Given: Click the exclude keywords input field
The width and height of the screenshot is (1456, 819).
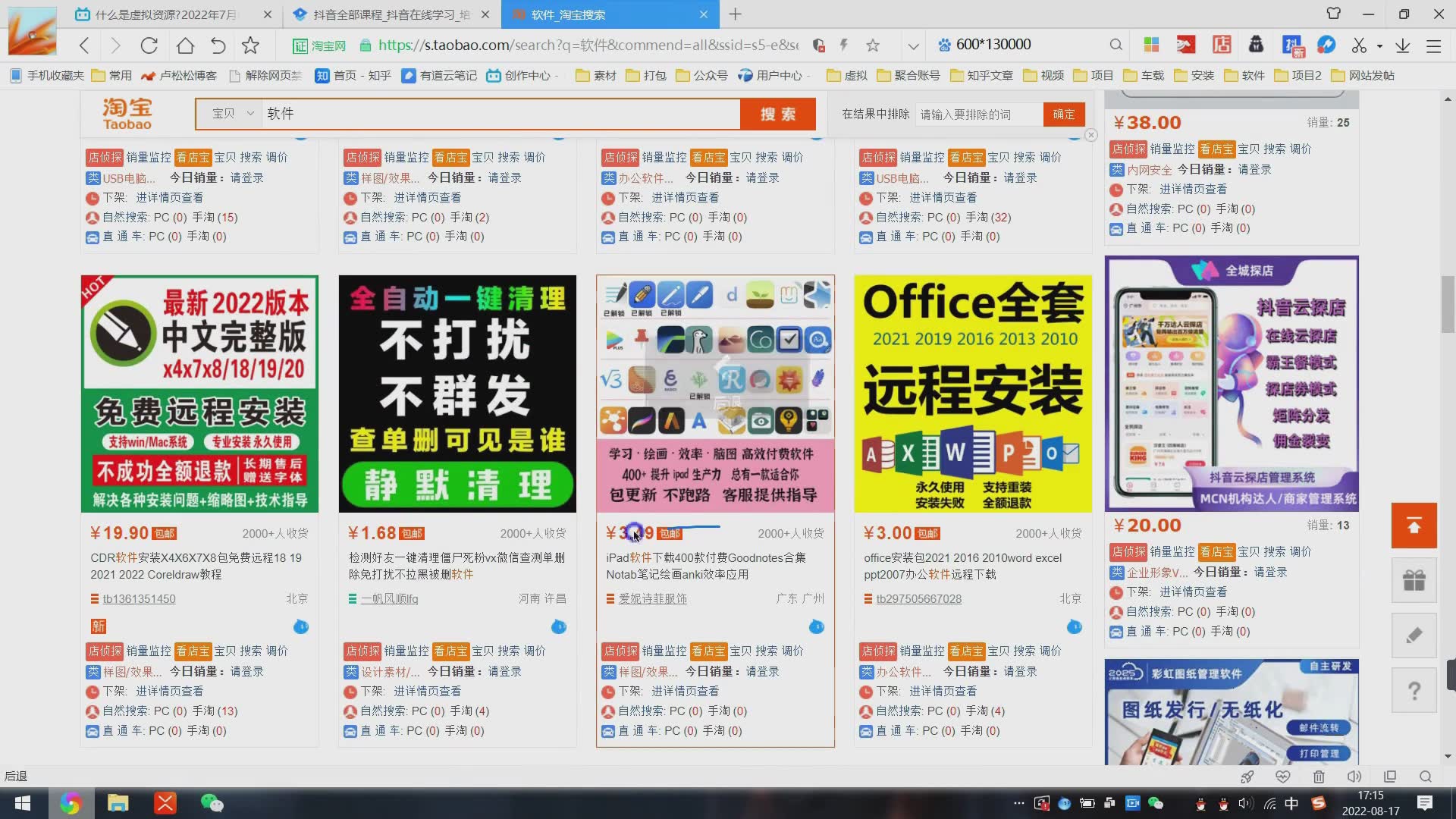Looking at the screenshot, I should (979, 114).
